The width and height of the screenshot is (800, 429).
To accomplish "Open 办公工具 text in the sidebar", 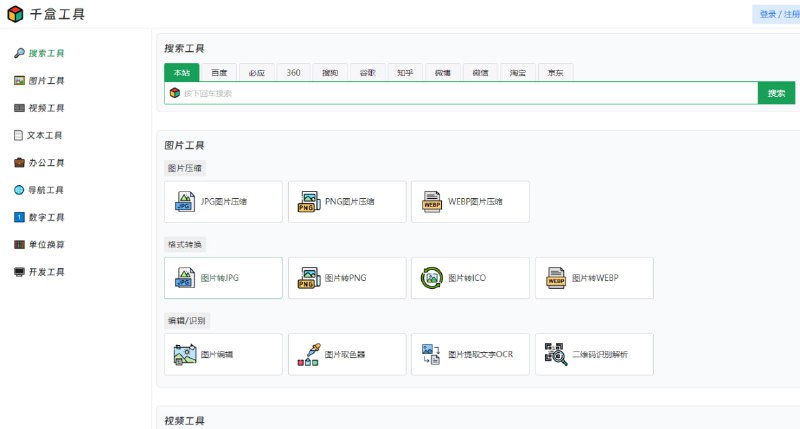I will 46,163.
